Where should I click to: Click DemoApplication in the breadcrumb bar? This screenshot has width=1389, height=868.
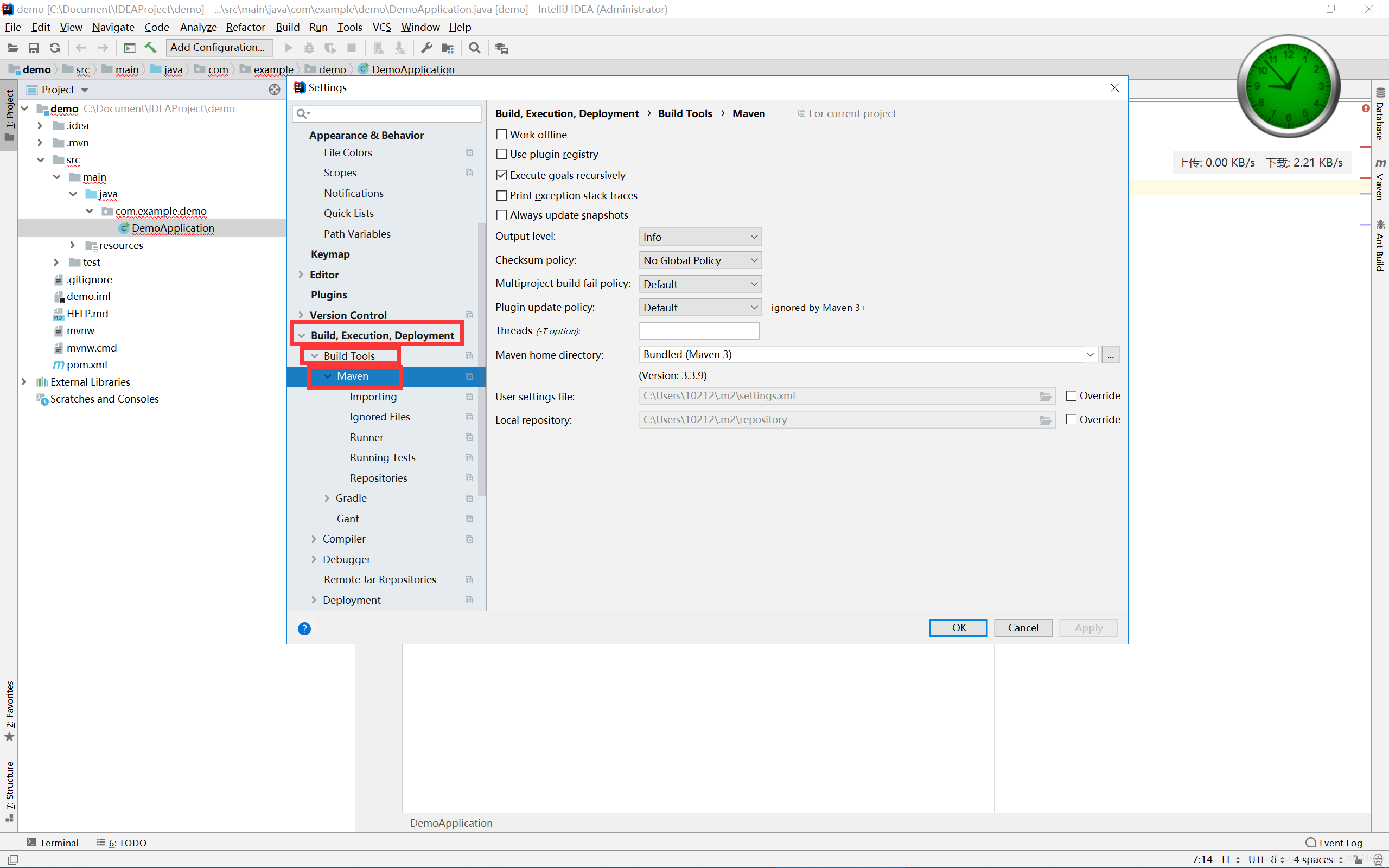point(412,69)
